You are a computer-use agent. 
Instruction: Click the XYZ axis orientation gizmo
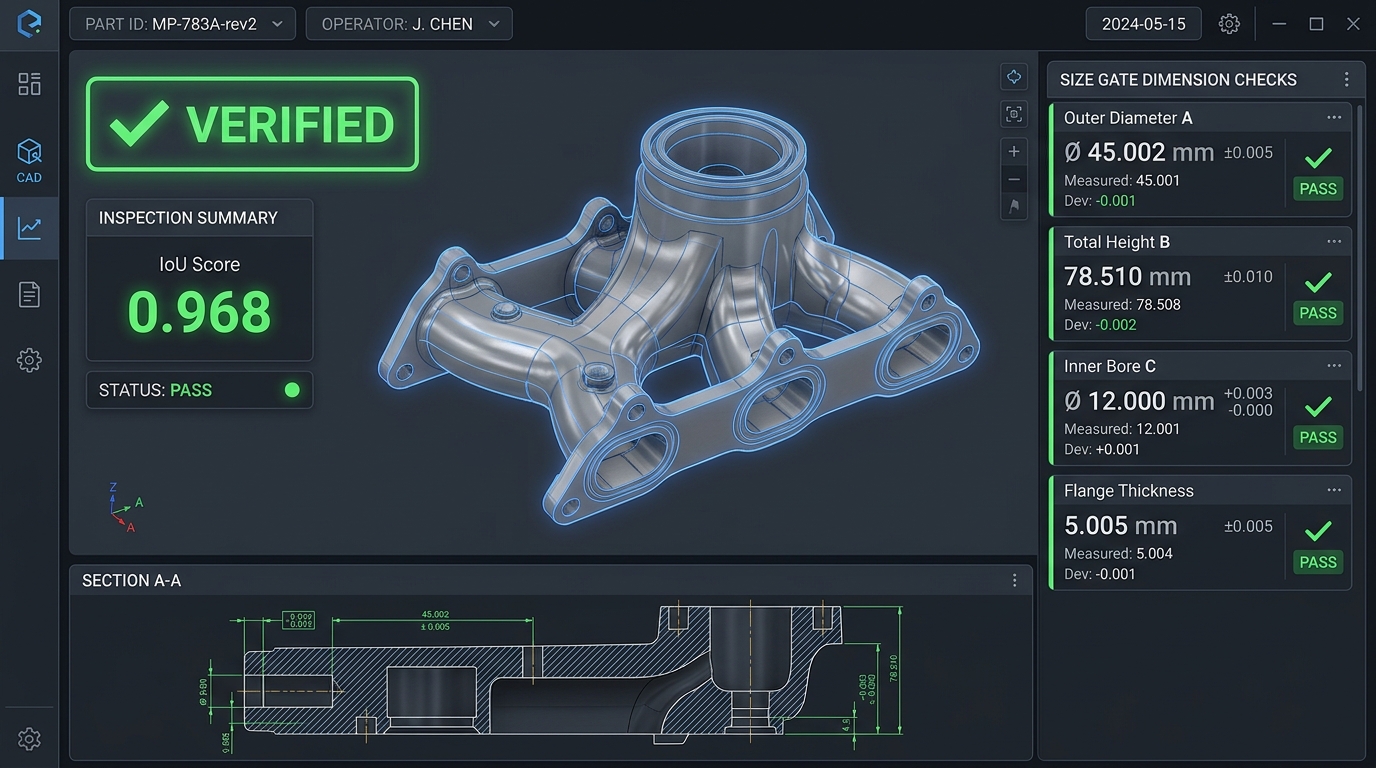124,507
